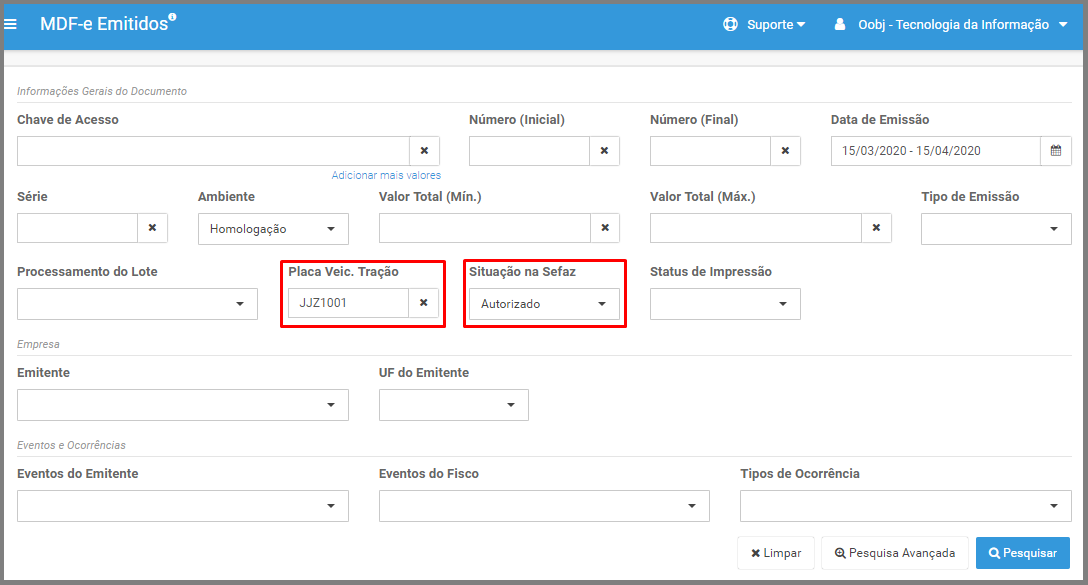Screen dimensions: 1088x585
Task: Clear the Número (Inicial) field
Action: pyautogui.click(x=604, y=151)
